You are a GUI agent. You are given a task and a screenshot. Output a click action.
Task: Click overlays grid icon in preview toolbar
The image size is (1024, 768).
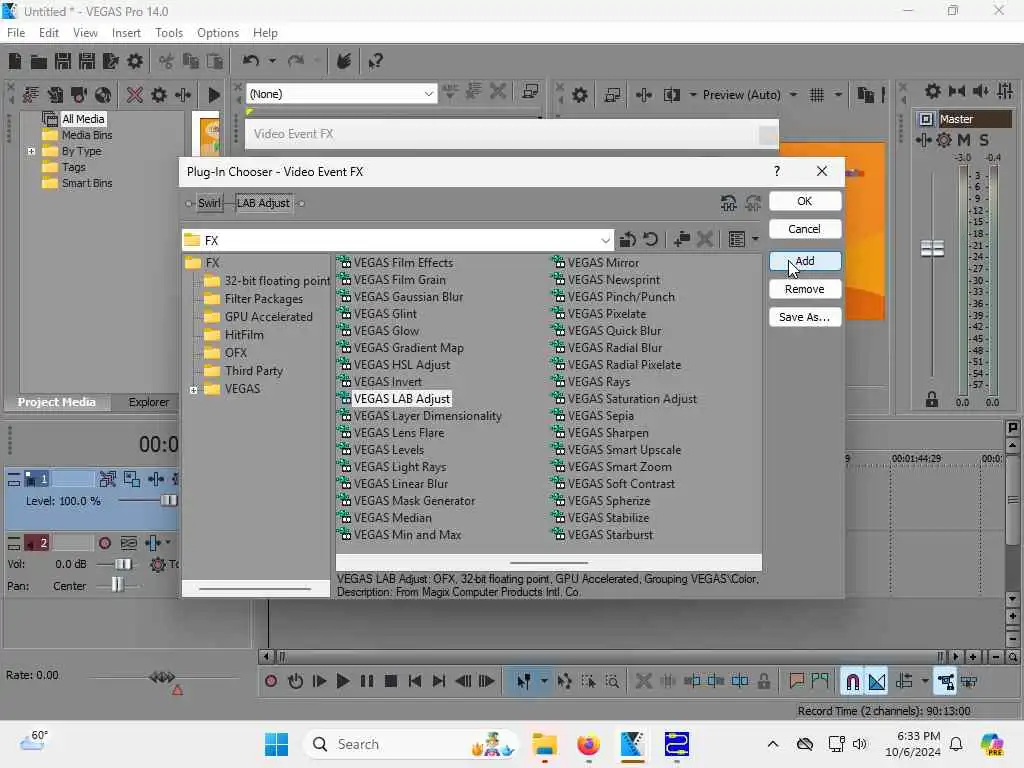pyautogui.click(x=816, y=95)
